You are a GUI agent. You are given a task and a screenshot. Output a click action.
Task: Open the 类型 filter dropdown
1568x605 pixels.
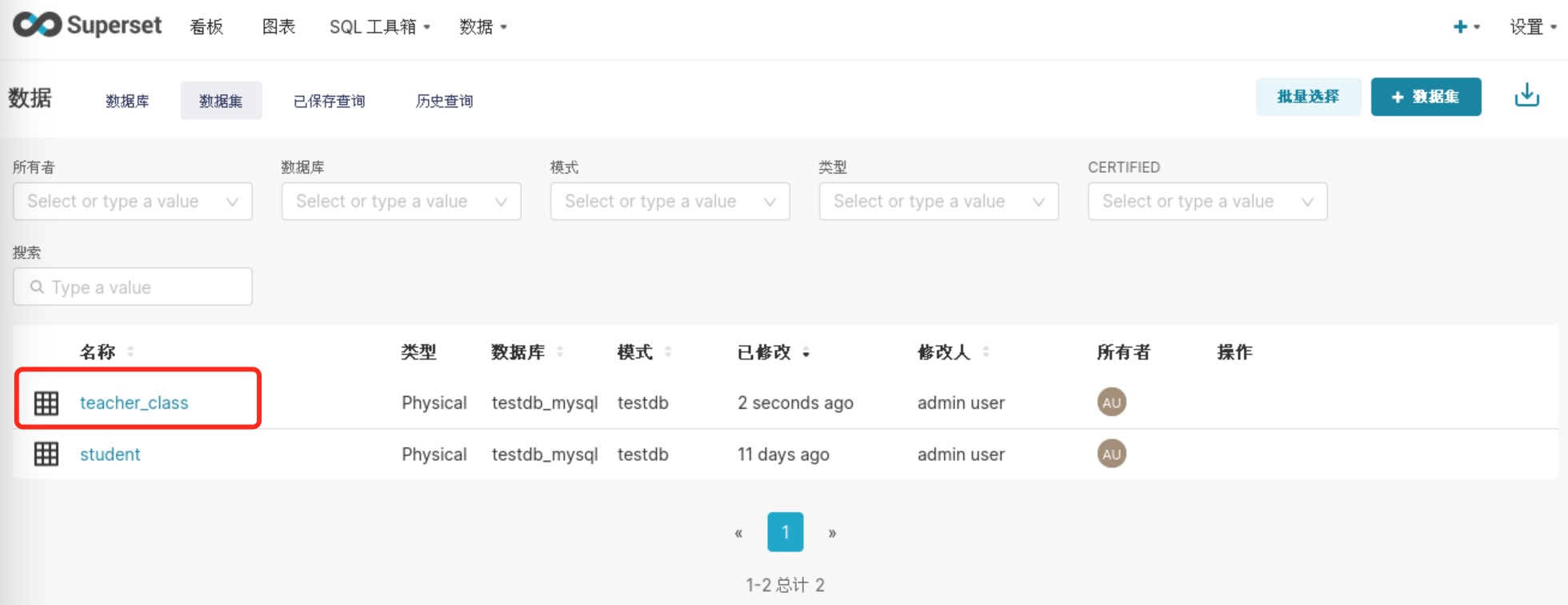click(x=938, y=202)
